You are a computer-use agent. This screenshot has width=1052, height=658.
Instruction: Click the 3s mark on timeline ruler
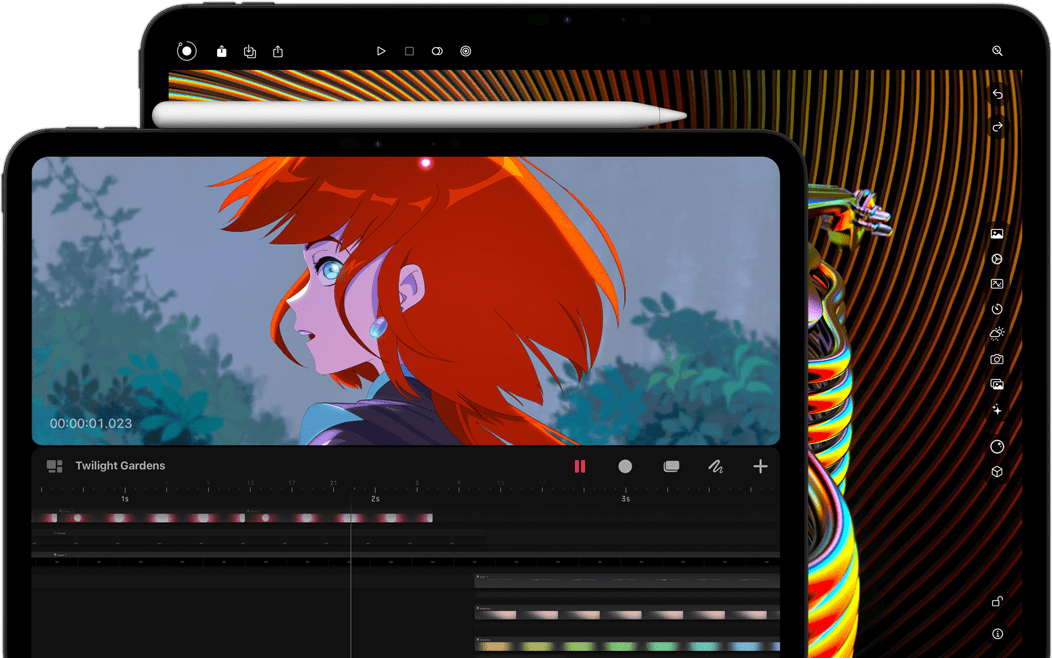click(x=625, y=499)
